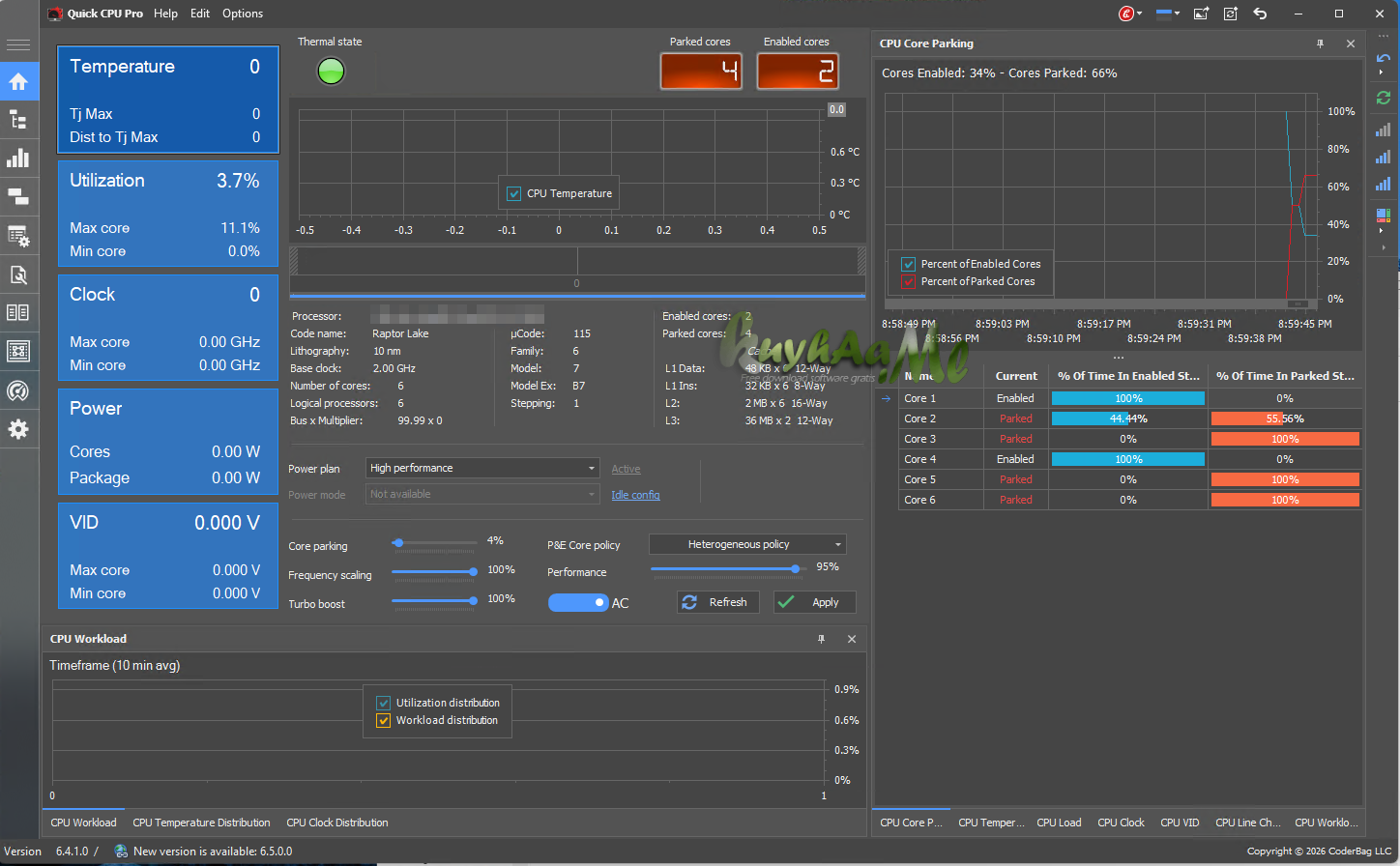
Task: Switch to CPU Temperature Distribution tab
Action: [201, 823]
